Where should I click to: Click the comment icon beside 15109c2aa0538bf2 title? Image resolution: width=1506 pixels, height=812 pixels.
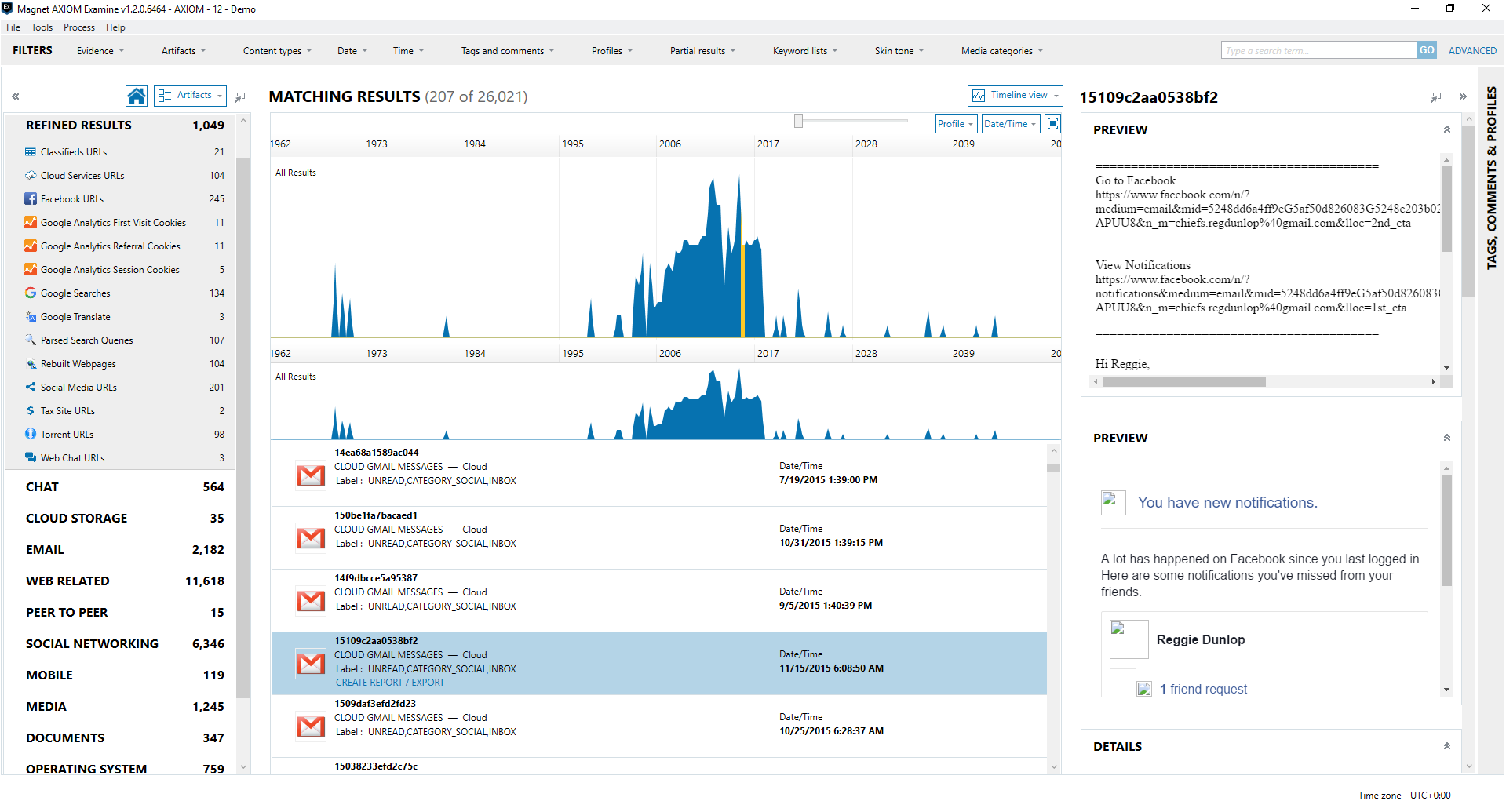click(x=1435, y=97)
